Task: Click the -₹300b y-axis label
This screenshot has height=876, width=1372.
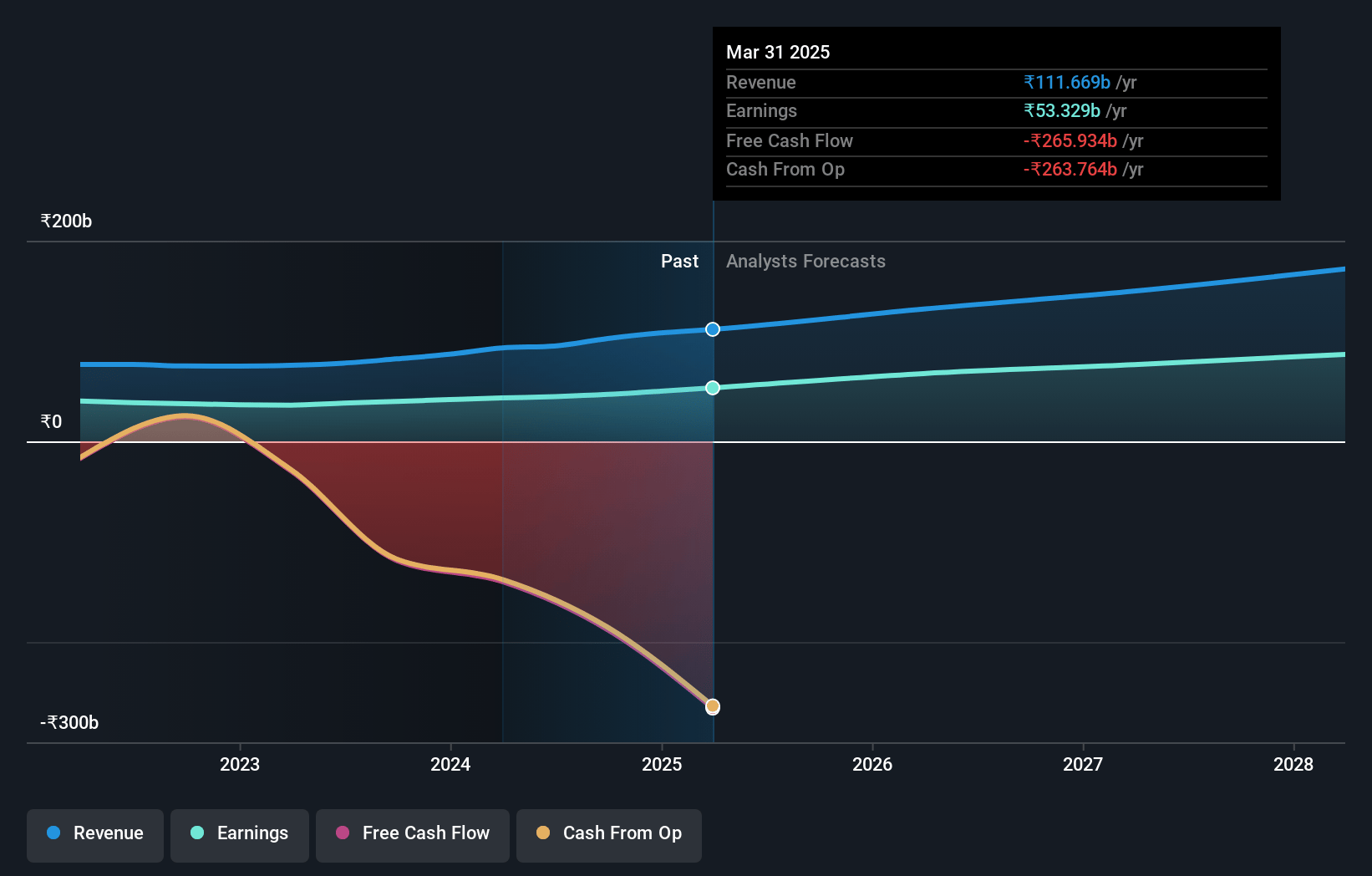Action: tap(69, 723)
